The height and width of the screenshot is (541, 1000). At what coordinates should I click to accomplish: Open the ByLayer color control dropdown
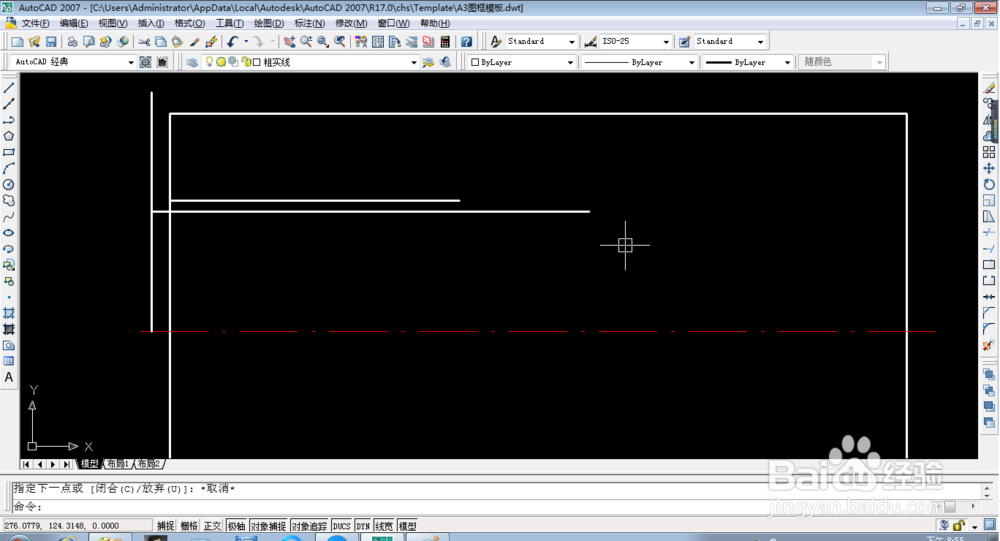pyautogui.click(x=570, y=62)
